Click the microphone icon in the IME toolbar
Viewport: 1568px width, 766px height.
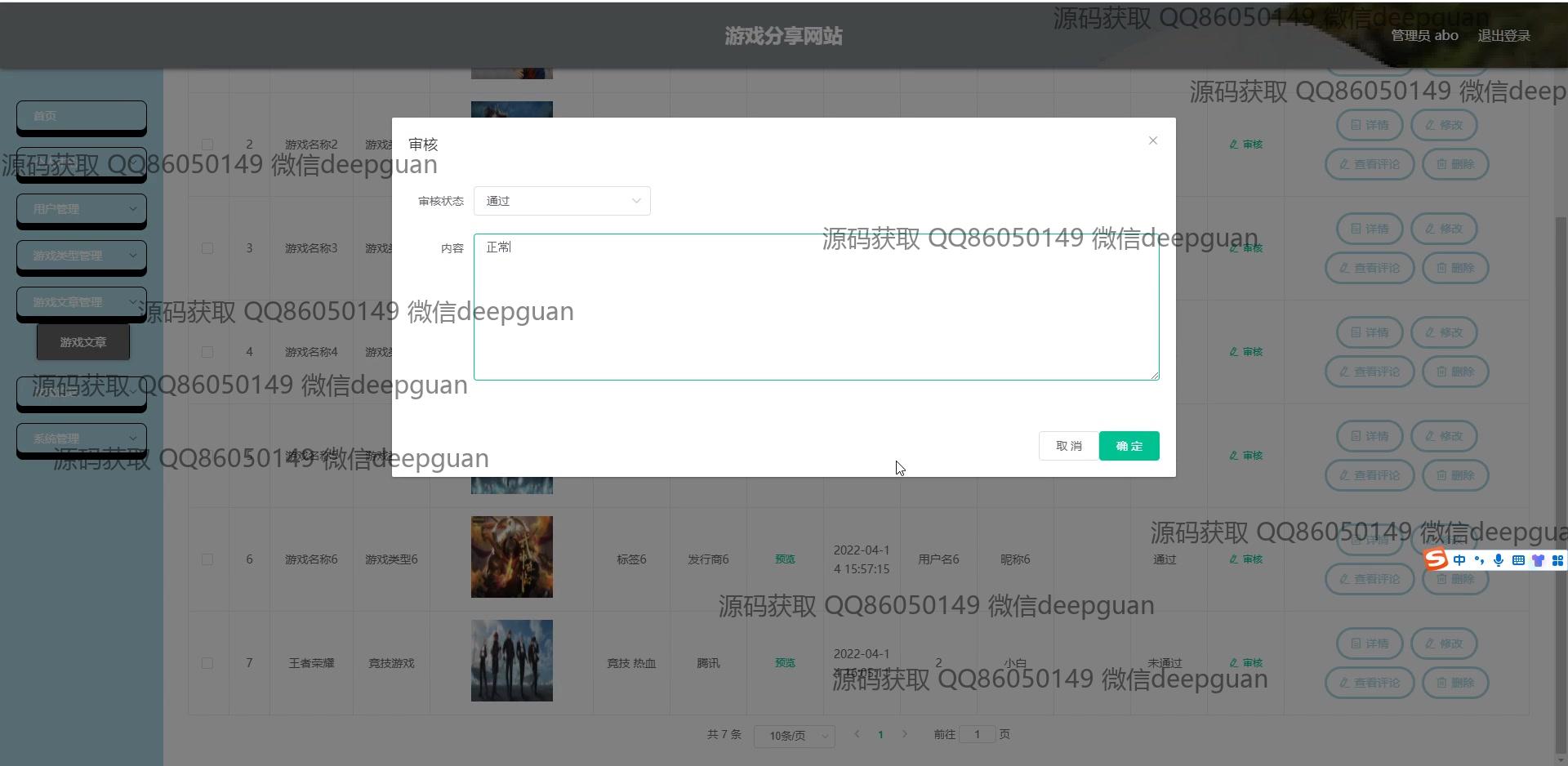click(1498, 560)
